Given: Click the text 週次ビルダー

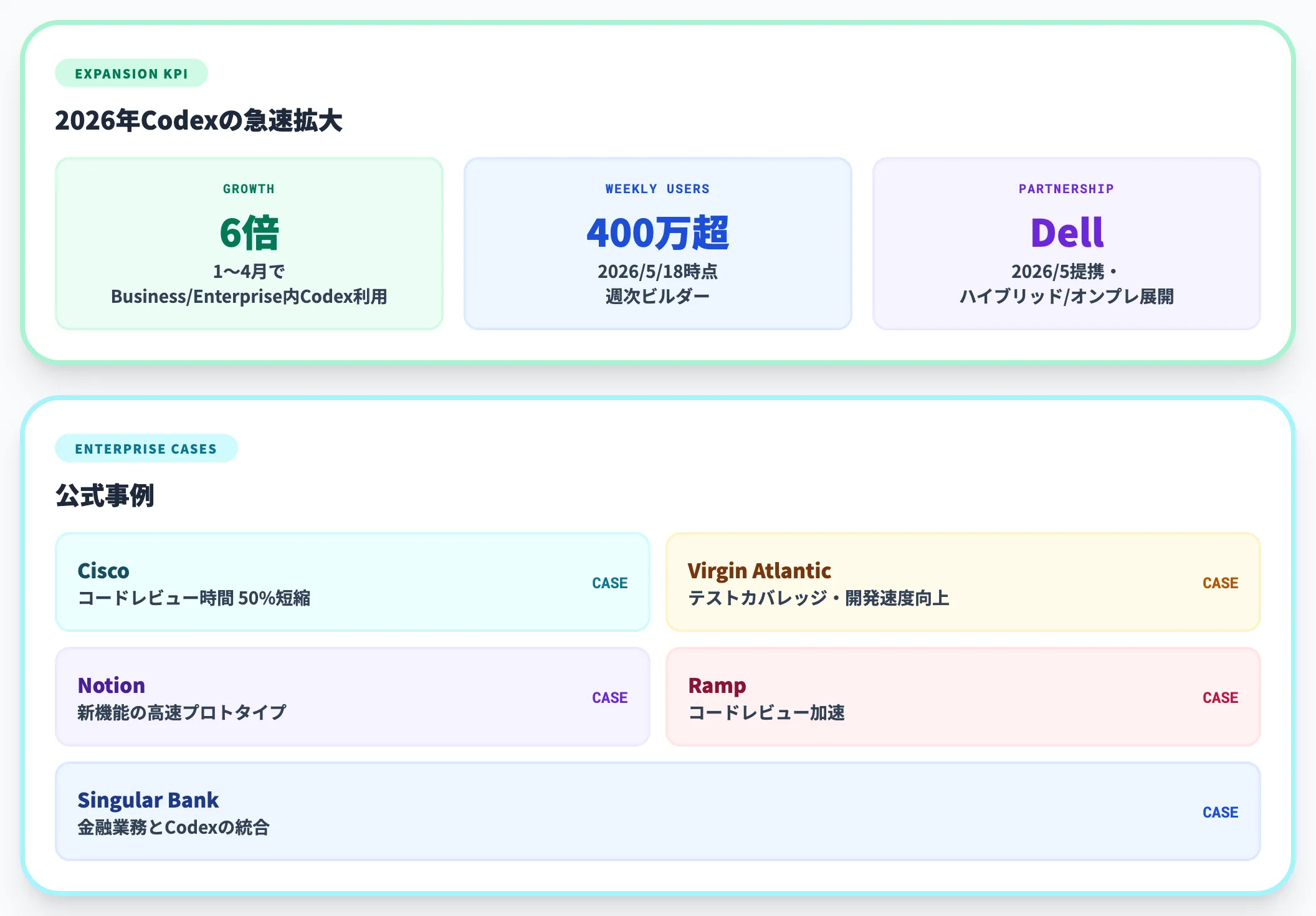Looking at the screenshot, I should point(658,297).
